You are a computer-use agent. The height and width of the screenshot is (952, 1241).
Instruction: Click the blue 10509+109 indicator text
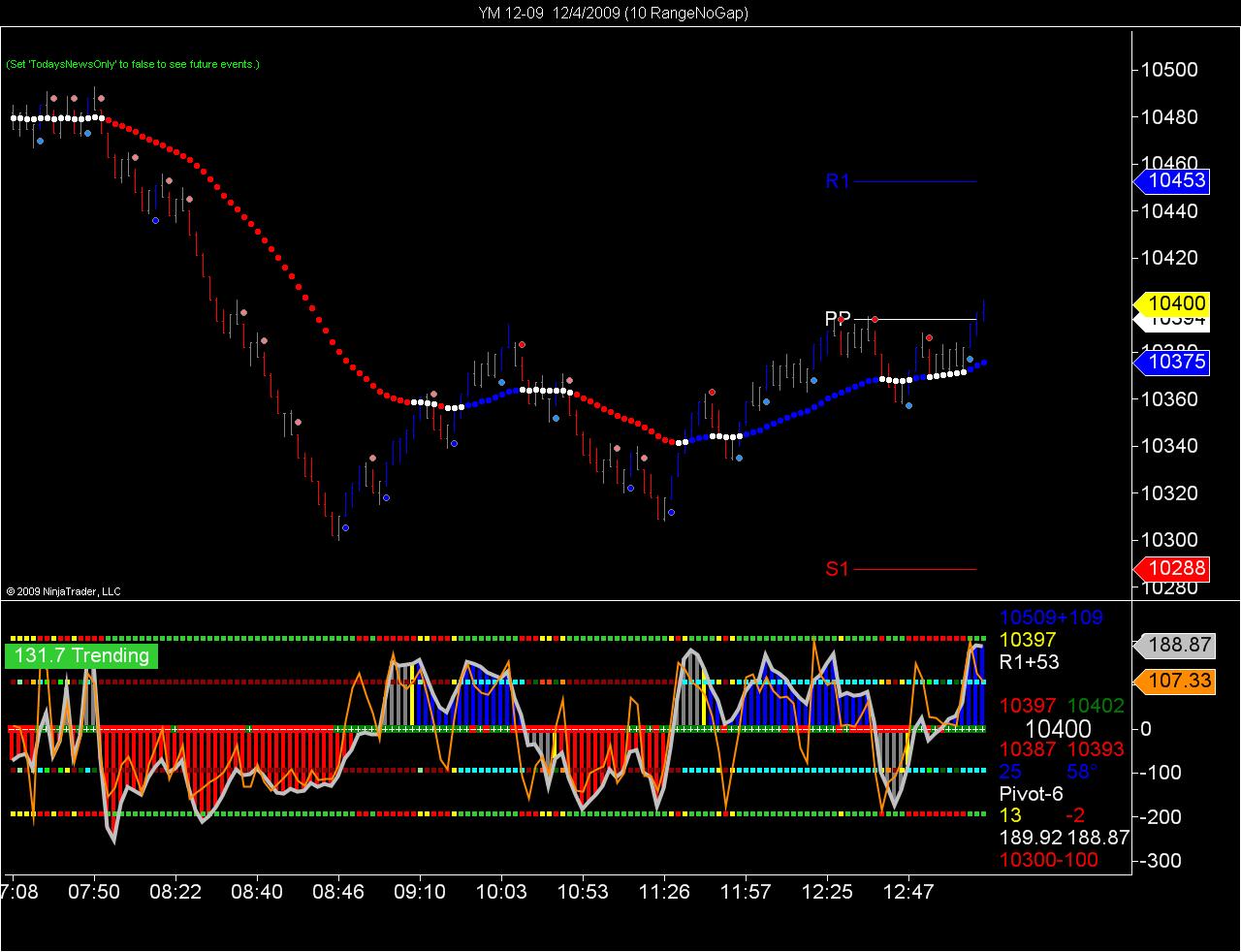tap(1051, 617)
